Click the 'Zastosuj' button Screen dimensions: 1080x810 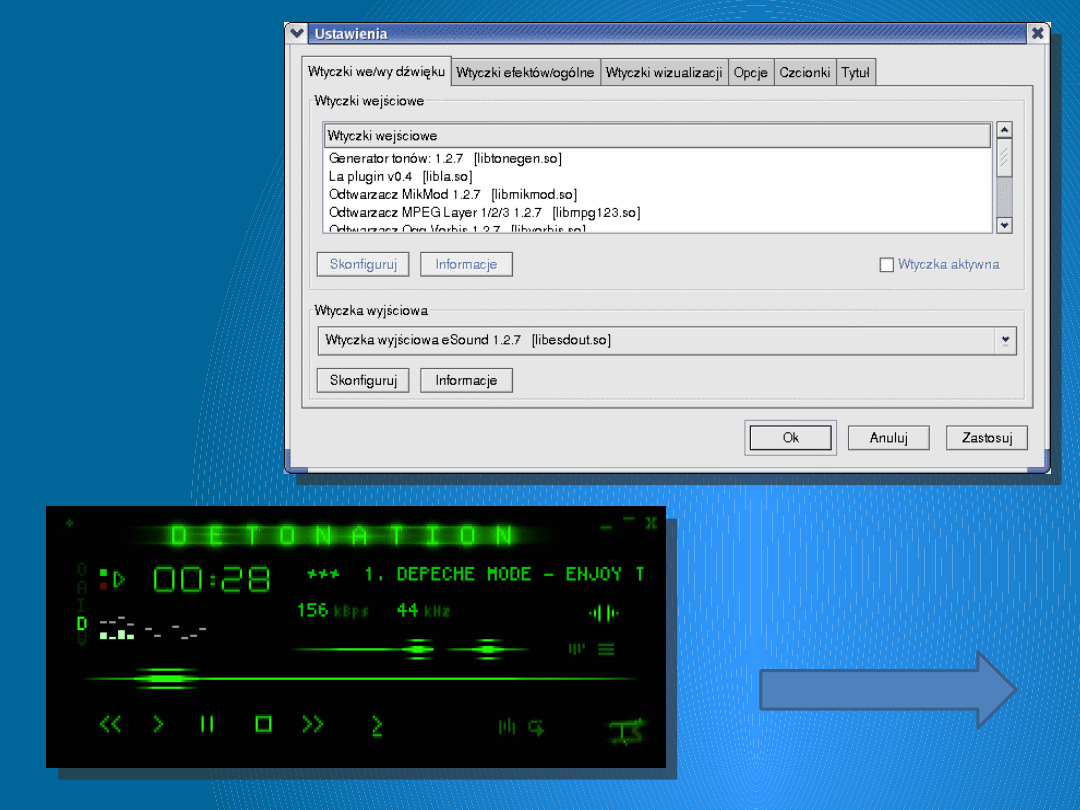(x=987, y=438)
